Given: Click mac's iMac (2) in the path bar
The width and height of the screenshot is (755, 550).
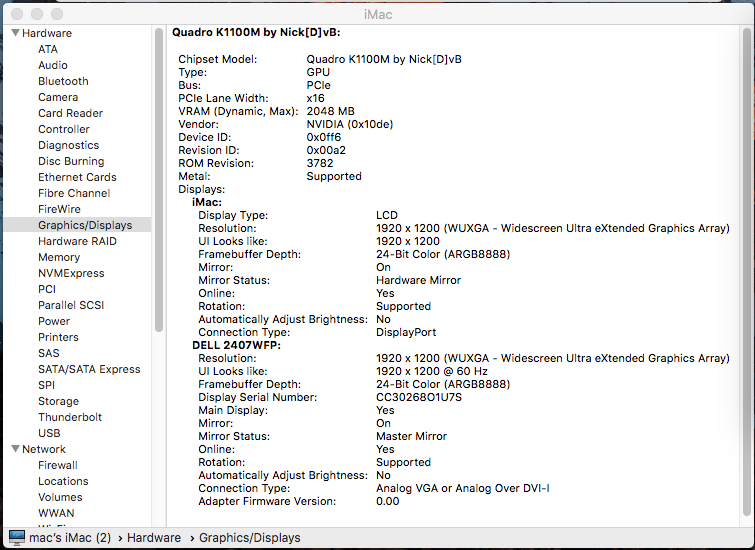Looking at the screenshot, I should (x=70, y=537).
